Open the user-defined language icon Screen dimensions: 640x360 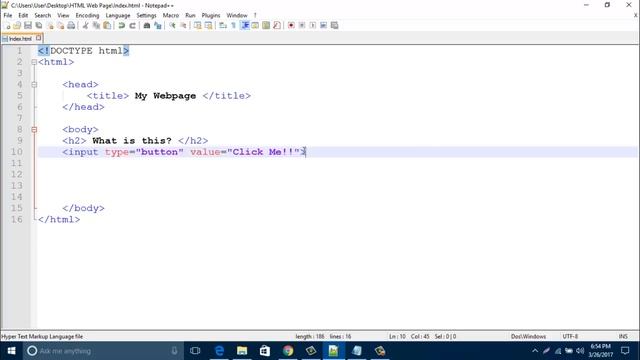point(255,25)
